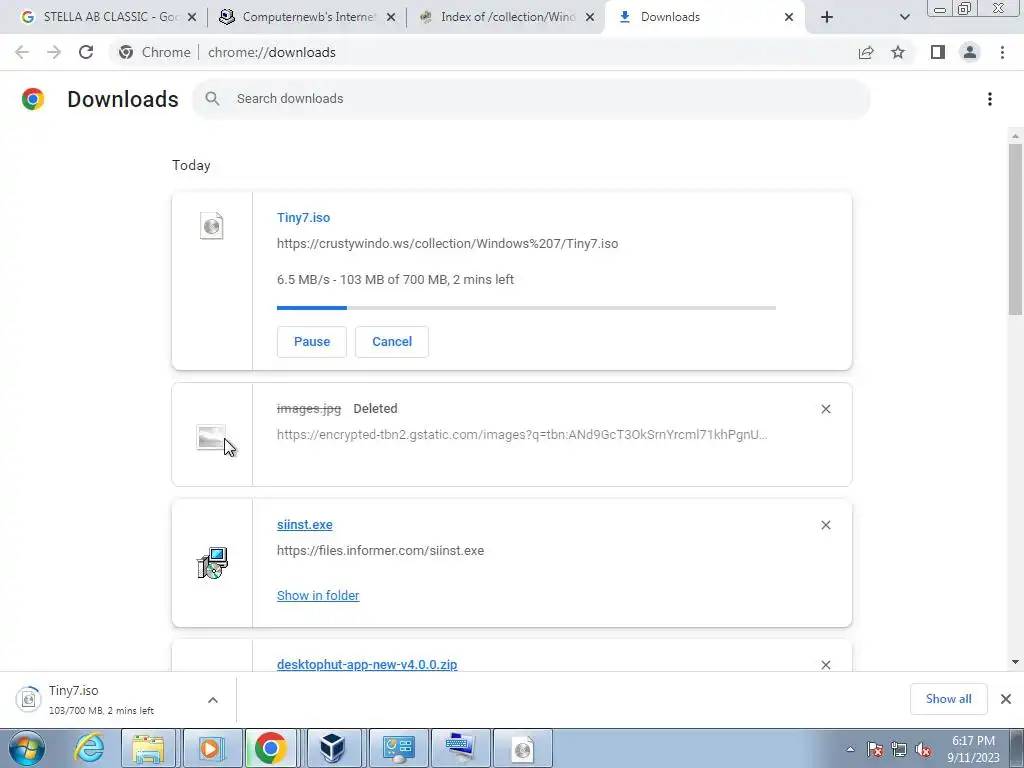Click the search magnifier icon
1024x768 pixels.
[x=212, y=99]
